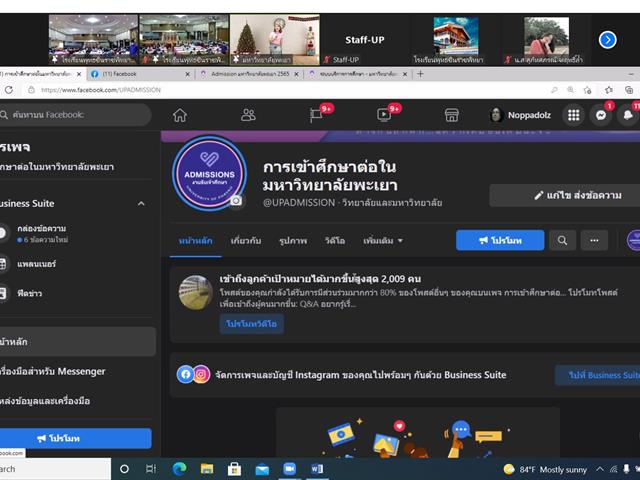The image size is (640, 480).
Task: Click the browser address bar URL
Action: 101,90
